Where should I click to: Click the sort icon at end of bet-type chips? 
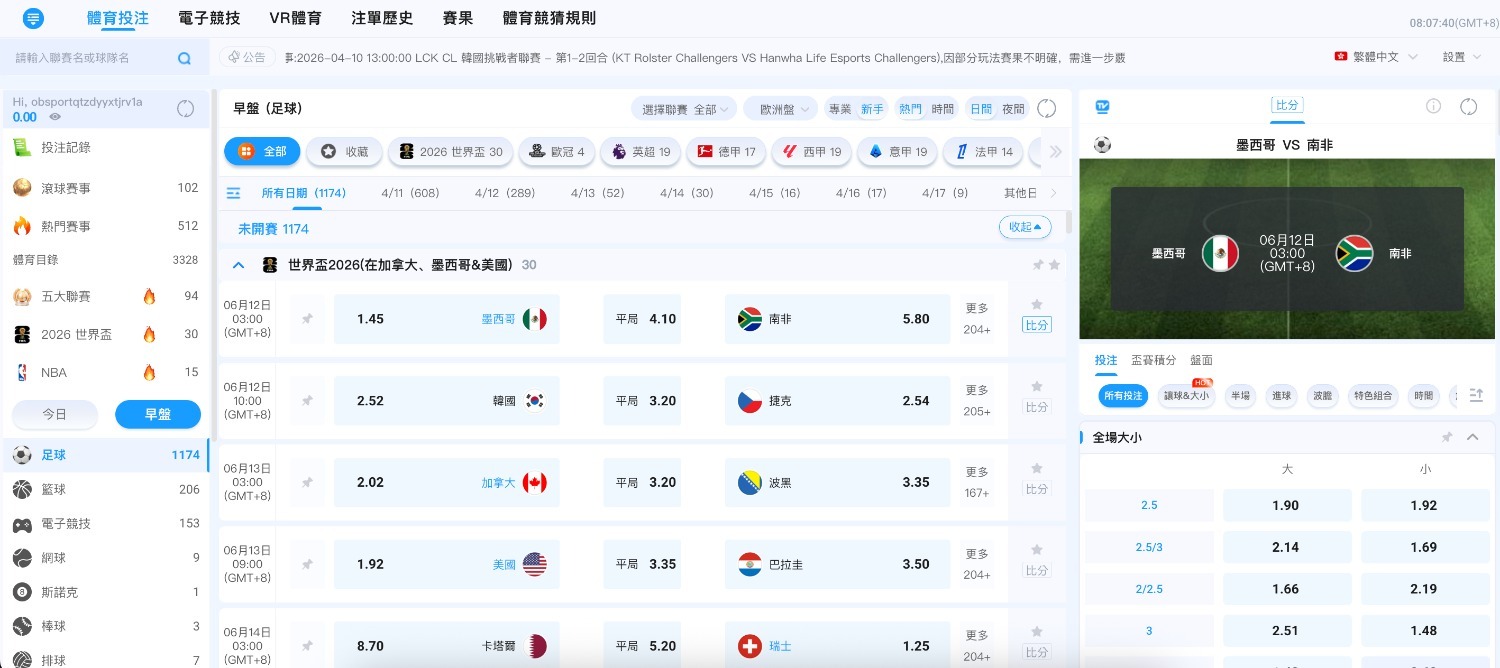[x=1477, y=395]
